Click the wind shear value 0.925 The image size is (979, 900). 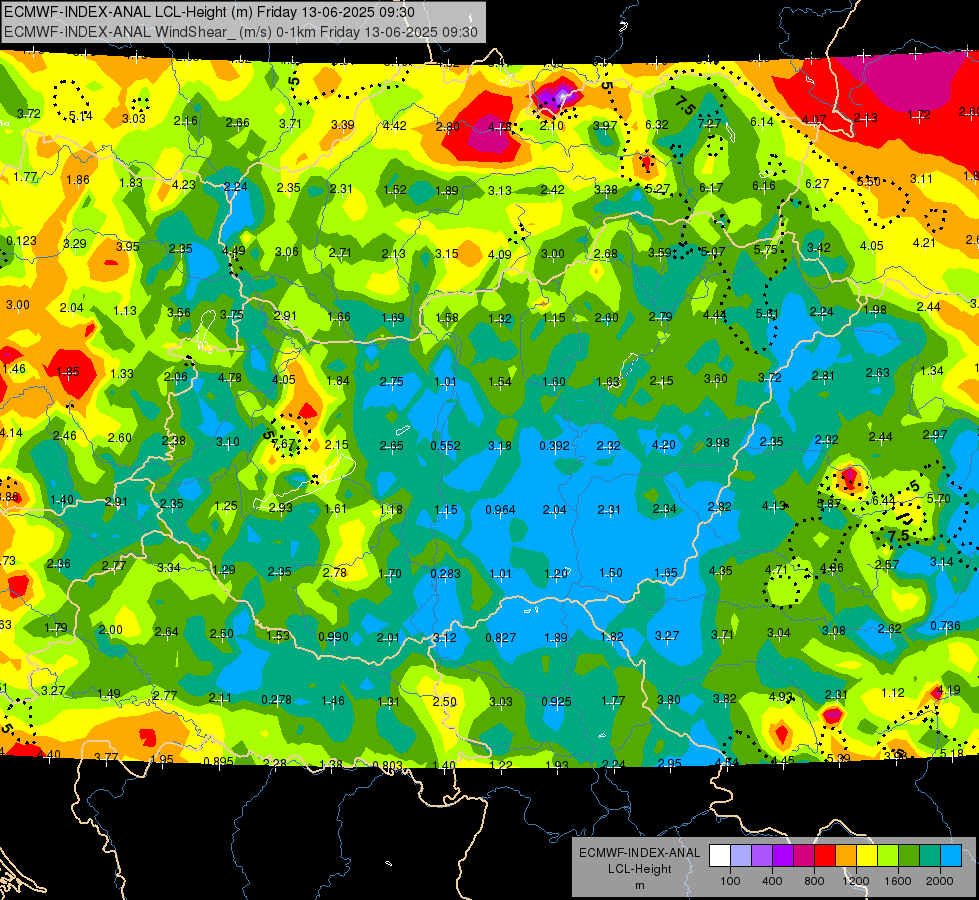pyautogui.click(x=556, y=701)
